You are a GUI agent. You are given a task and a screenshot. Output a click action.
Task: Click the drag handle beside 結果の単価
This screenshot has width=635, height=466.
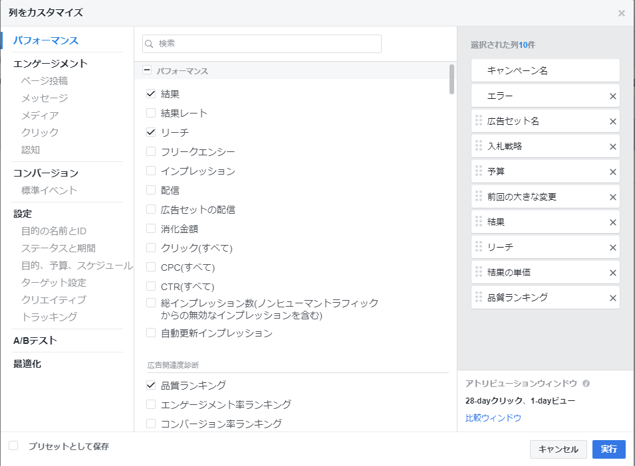point(479,272)
